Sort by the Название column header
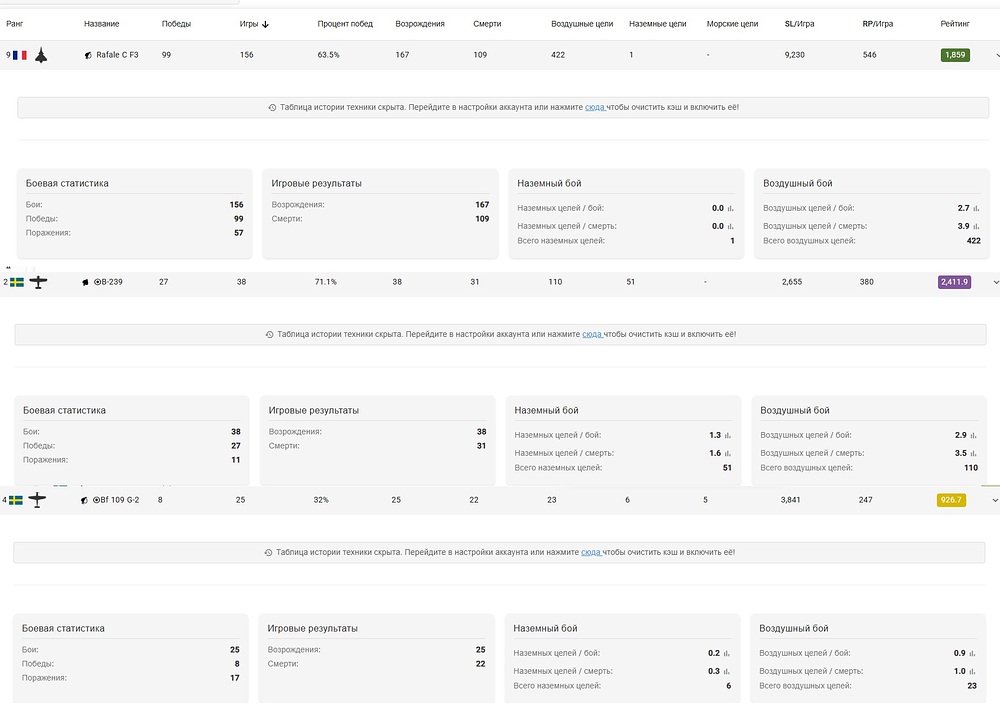 click(101, 24)
